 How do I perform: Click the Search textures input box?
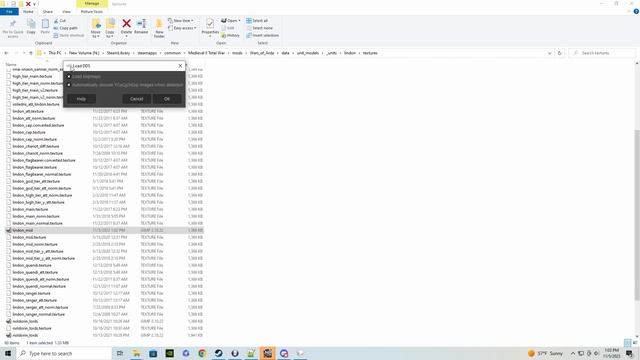pos(602,53)
